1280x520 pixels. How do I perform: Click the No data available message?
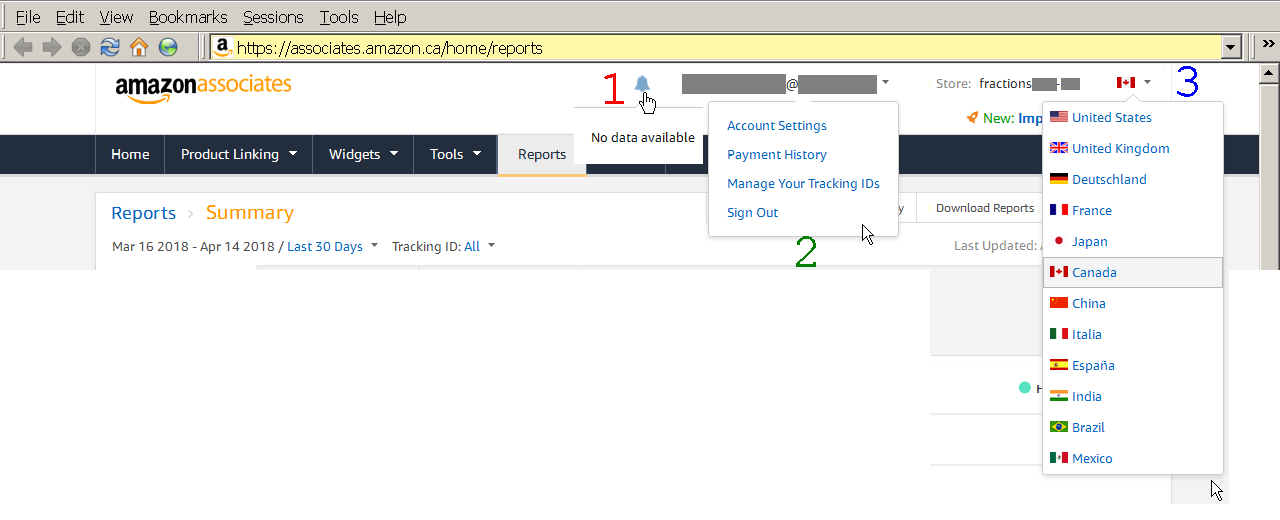click(643, 137)
